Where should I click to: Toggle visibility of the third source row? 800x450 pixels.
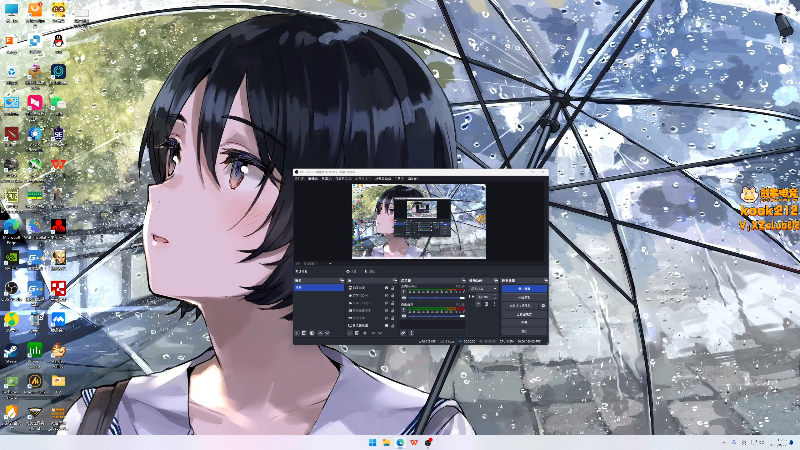coord(386,303)
